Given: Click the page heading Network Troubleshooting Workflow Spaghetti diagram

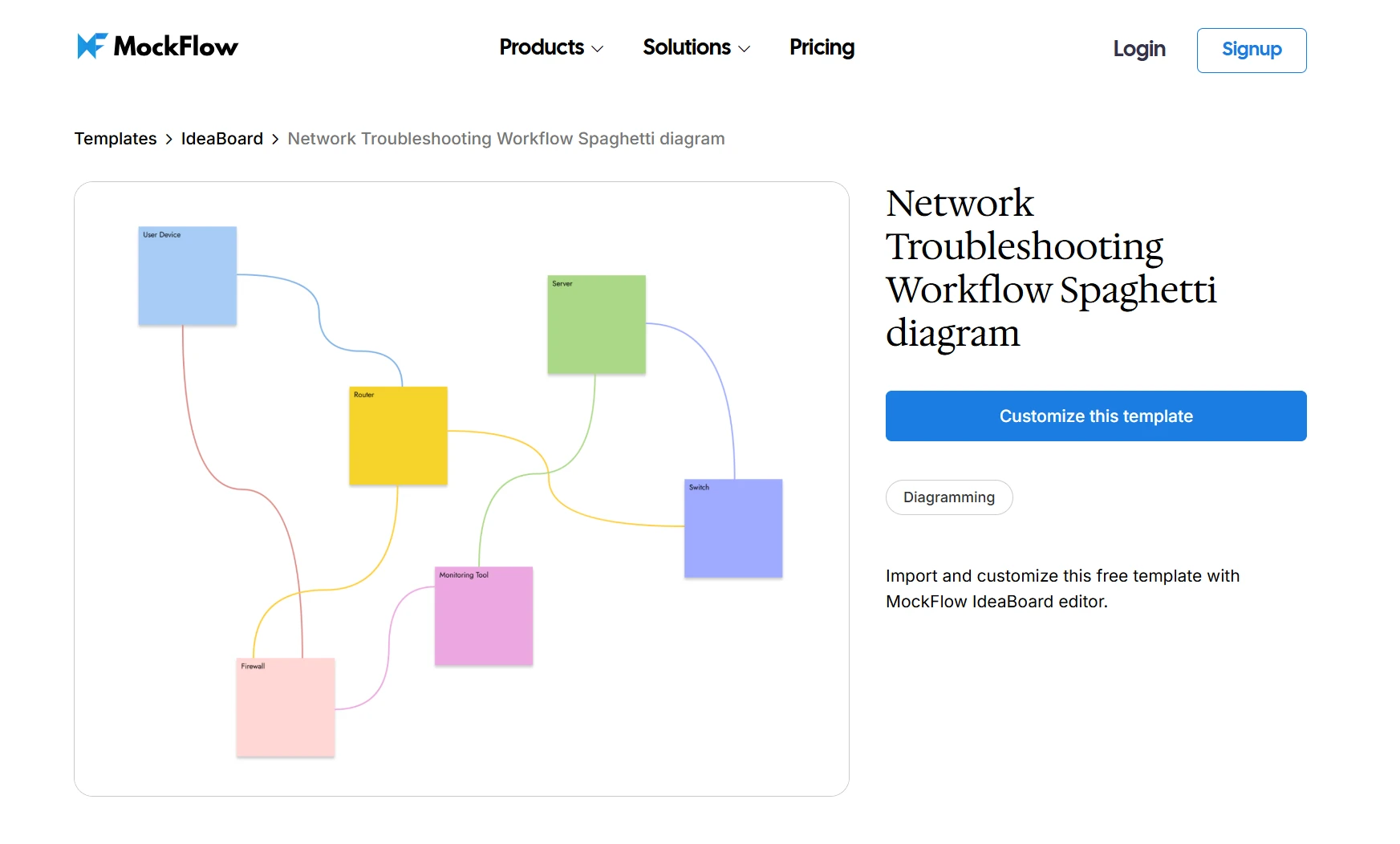Looking at the screenshot, I should click(x=1051, y=267).
